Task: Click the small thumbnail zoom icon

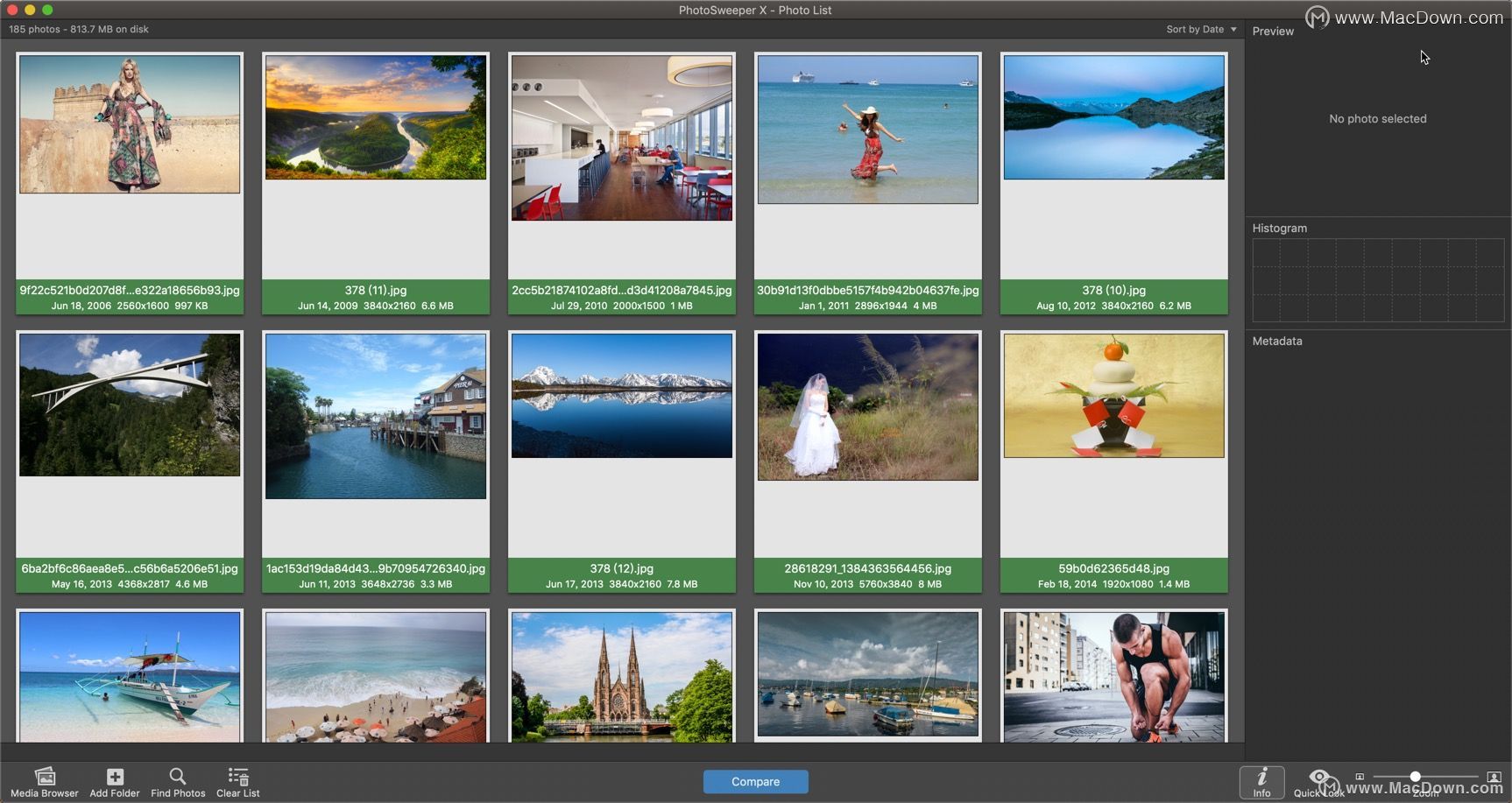Action: (1360, 777)
